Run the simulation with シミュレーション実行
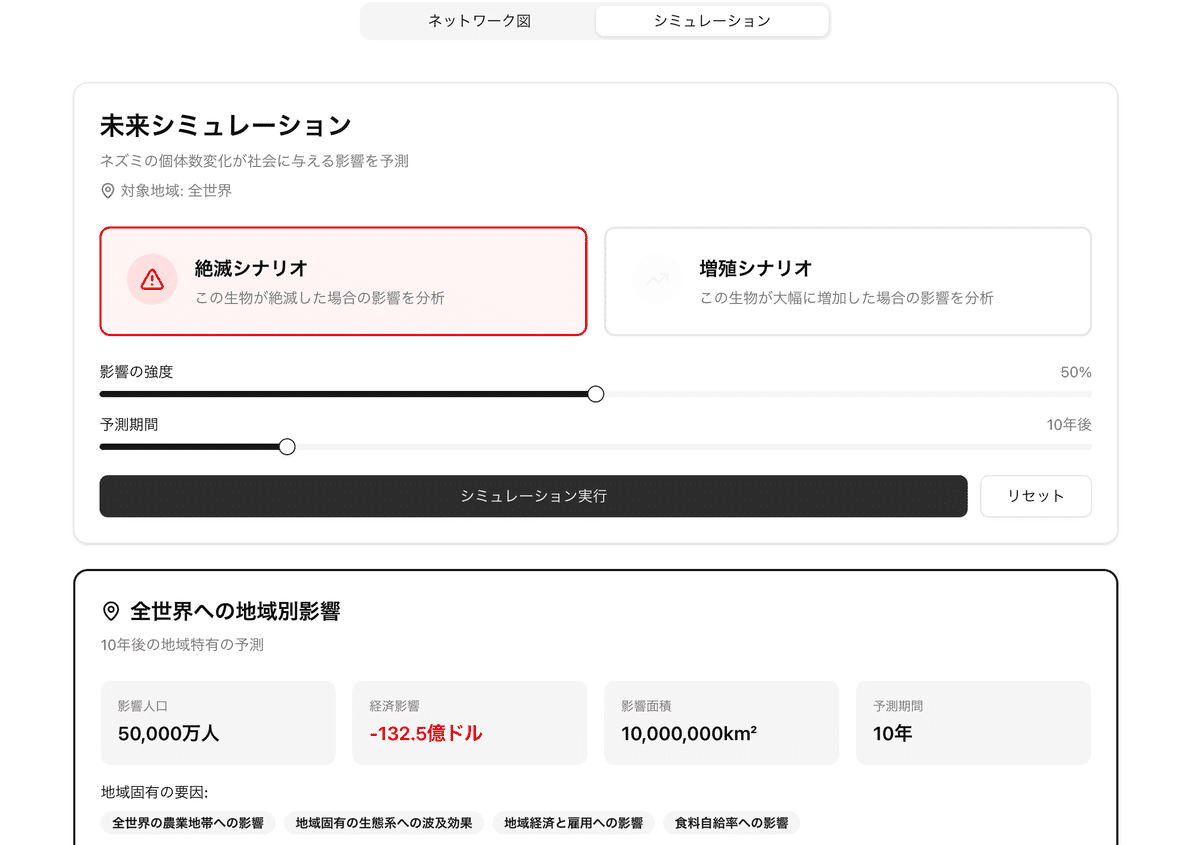The image size is (1200, 845). coord(534,496)
